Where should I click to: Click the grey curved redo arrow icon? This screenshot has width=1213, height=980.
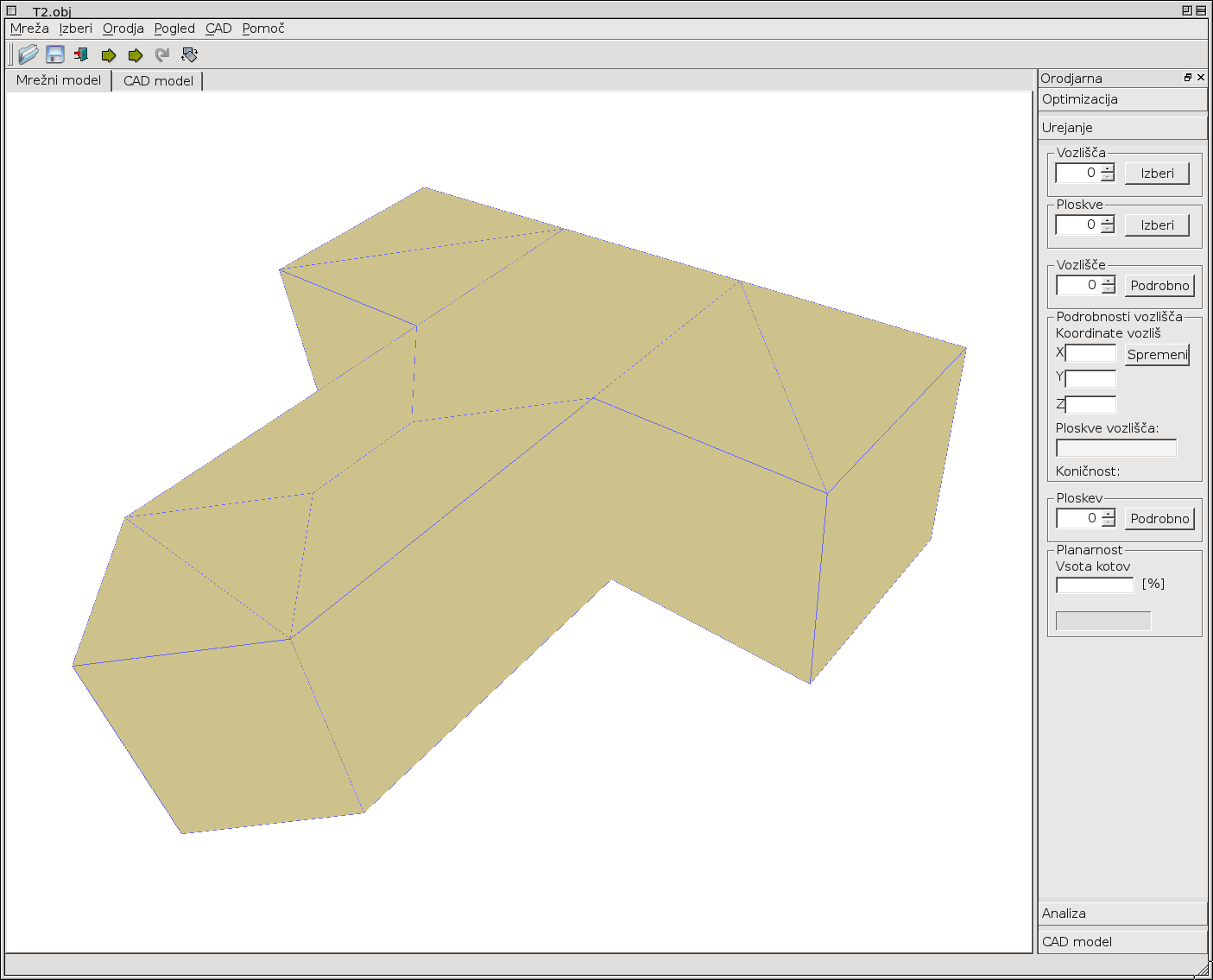coord(161,55)
